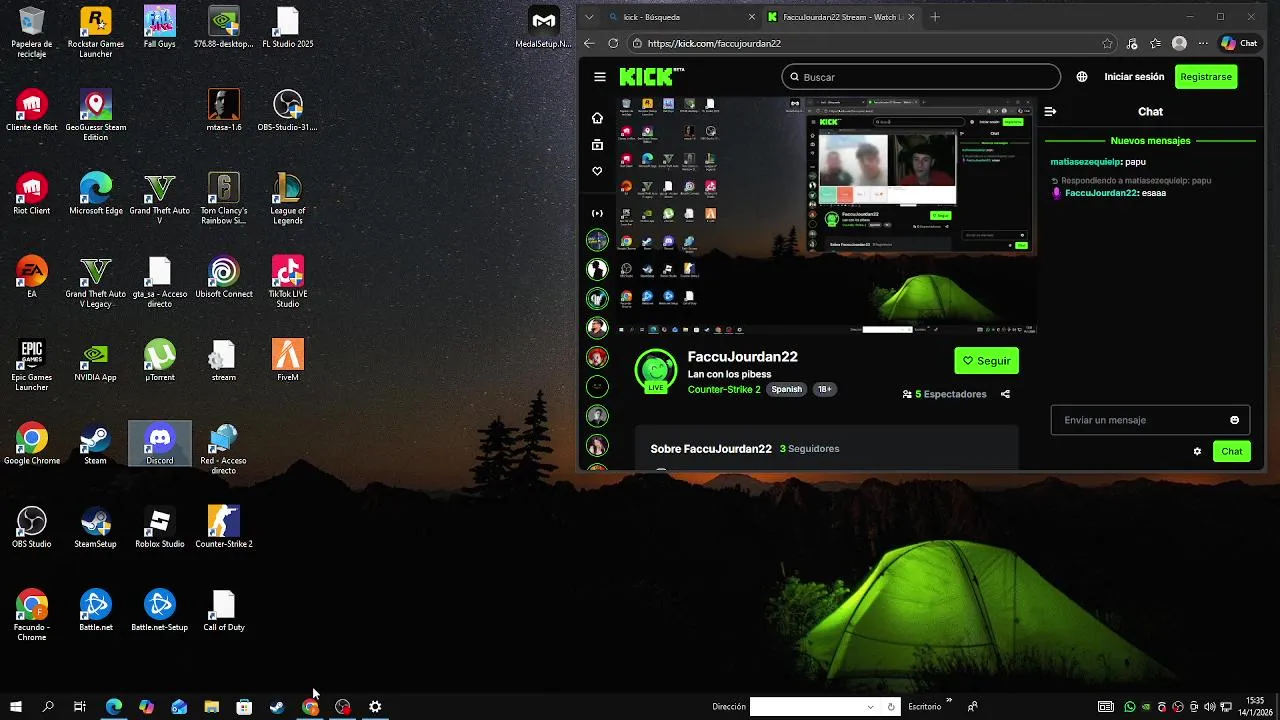
Task: Open the MedalSetup desktop file
Action: (x=543, y=27)
